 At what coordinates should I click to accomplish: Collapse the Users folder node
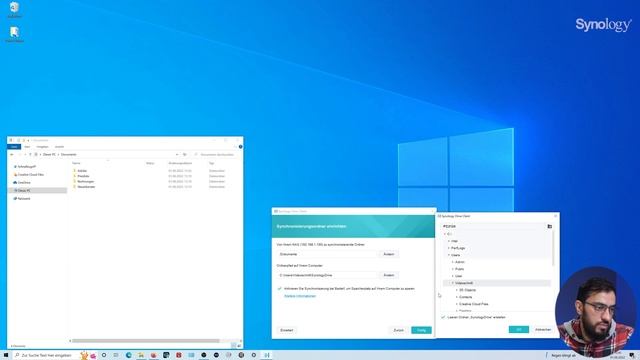click(449, 255)
